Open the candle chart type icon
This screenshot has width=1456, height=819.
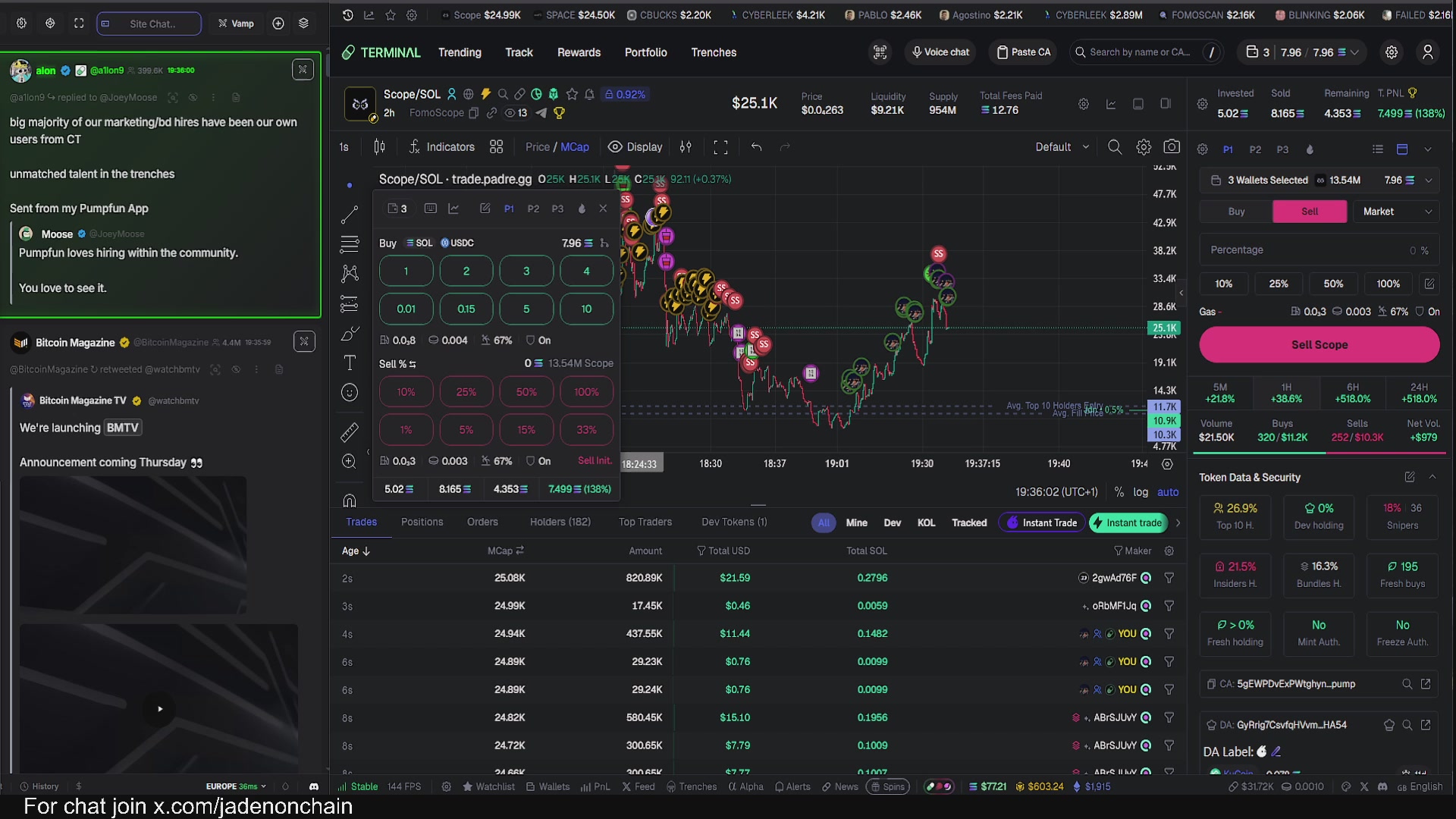click(x=380, y=147)
